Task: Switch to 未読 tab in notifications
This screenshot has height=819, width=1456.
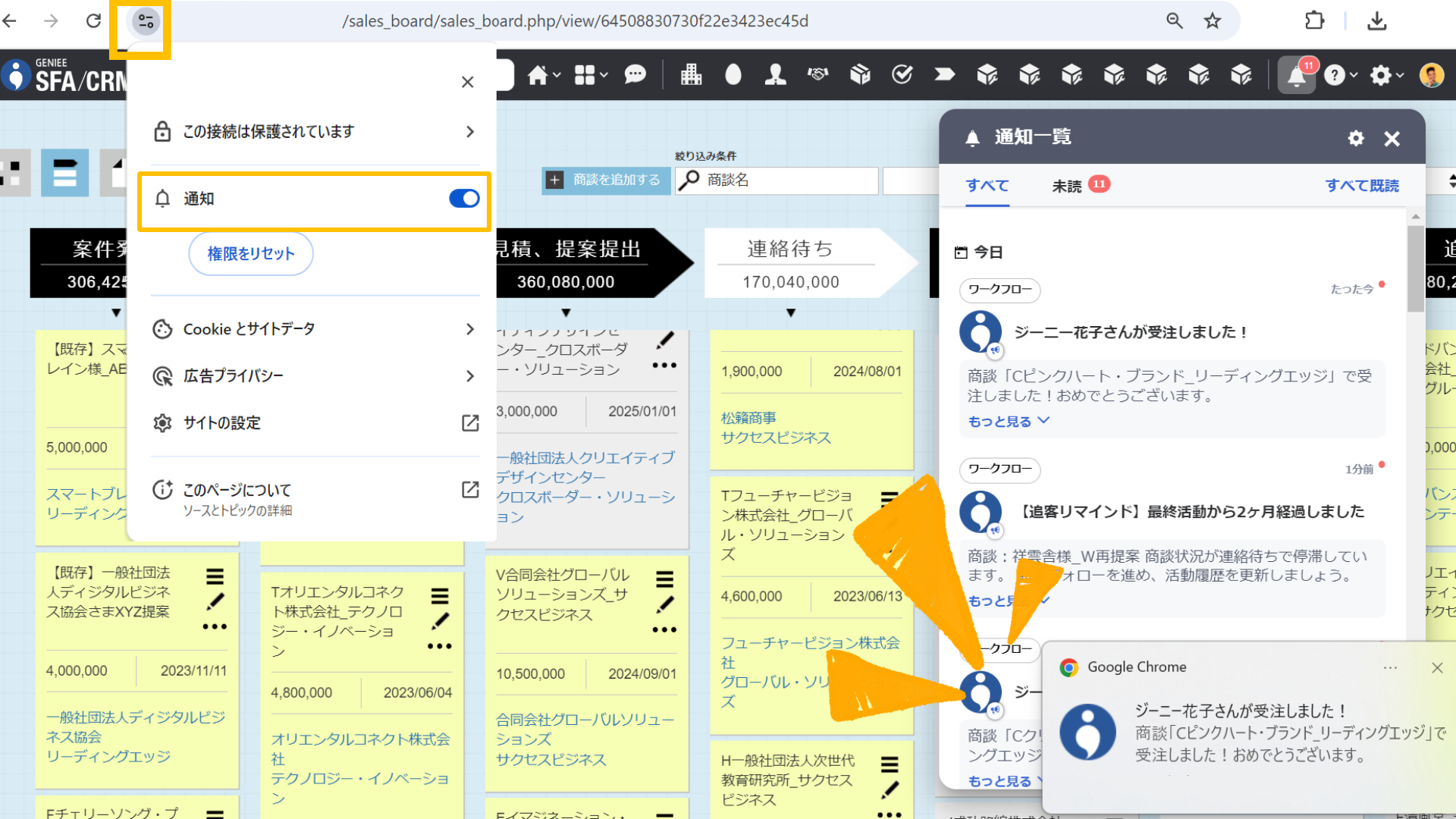Action: coord(1081,186)
